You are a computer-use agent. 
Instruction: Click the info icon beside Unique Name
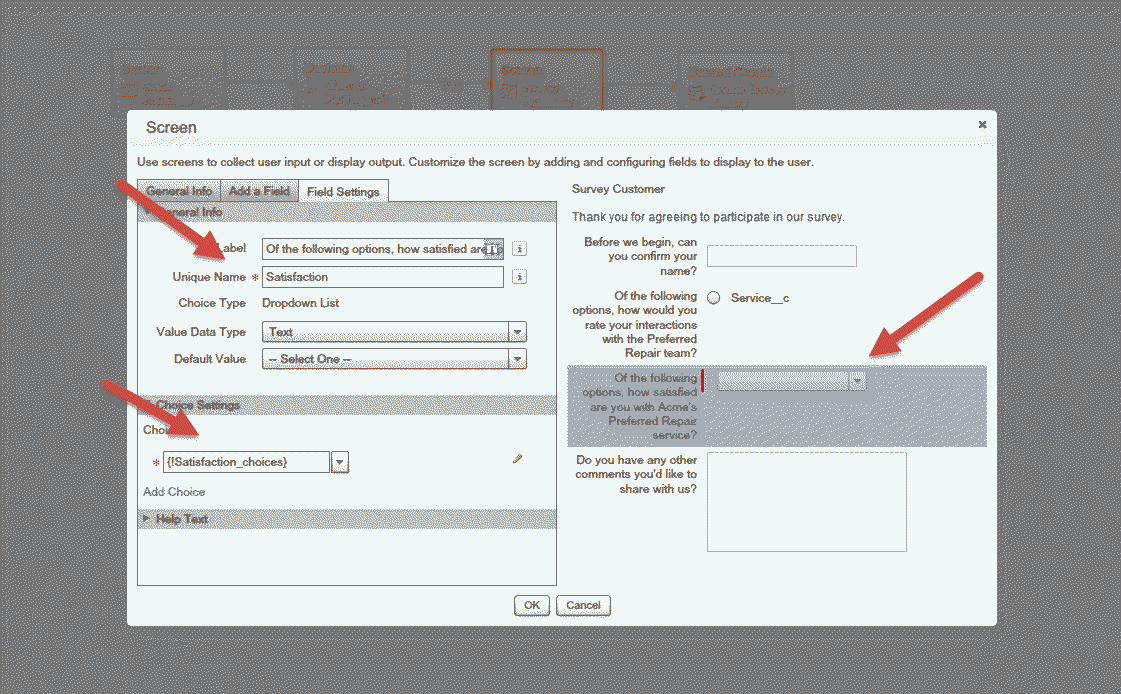click(x=520, y=277)
